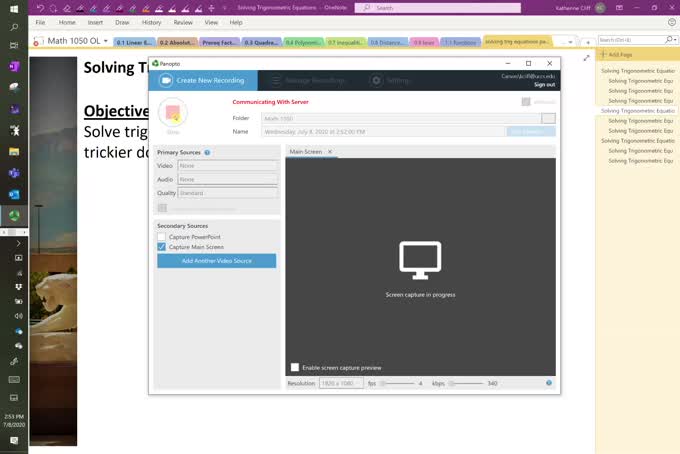Open the Video source dropdown
The height and width of the screenshot is (454, 680).
pos(227,165)
